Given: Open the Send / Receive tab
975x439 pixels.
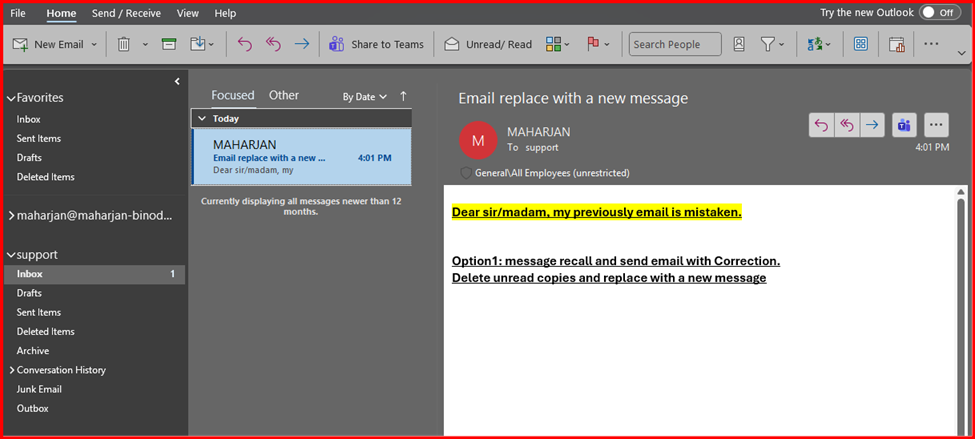Looking at the screenshot, I should 125,13.
